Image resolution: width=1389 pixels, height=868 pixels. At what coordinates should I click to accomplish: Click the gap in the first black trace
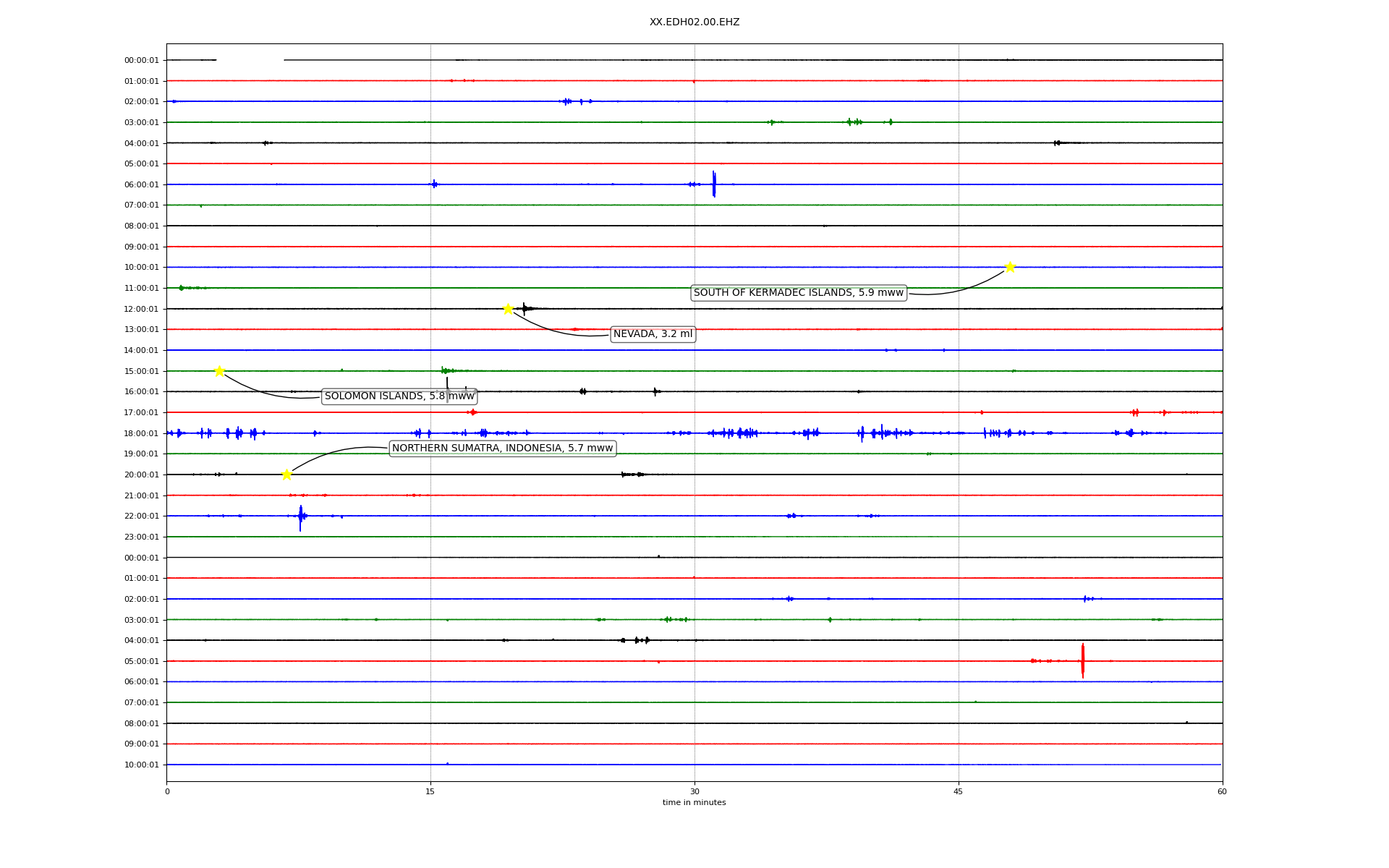click(250, 60)
